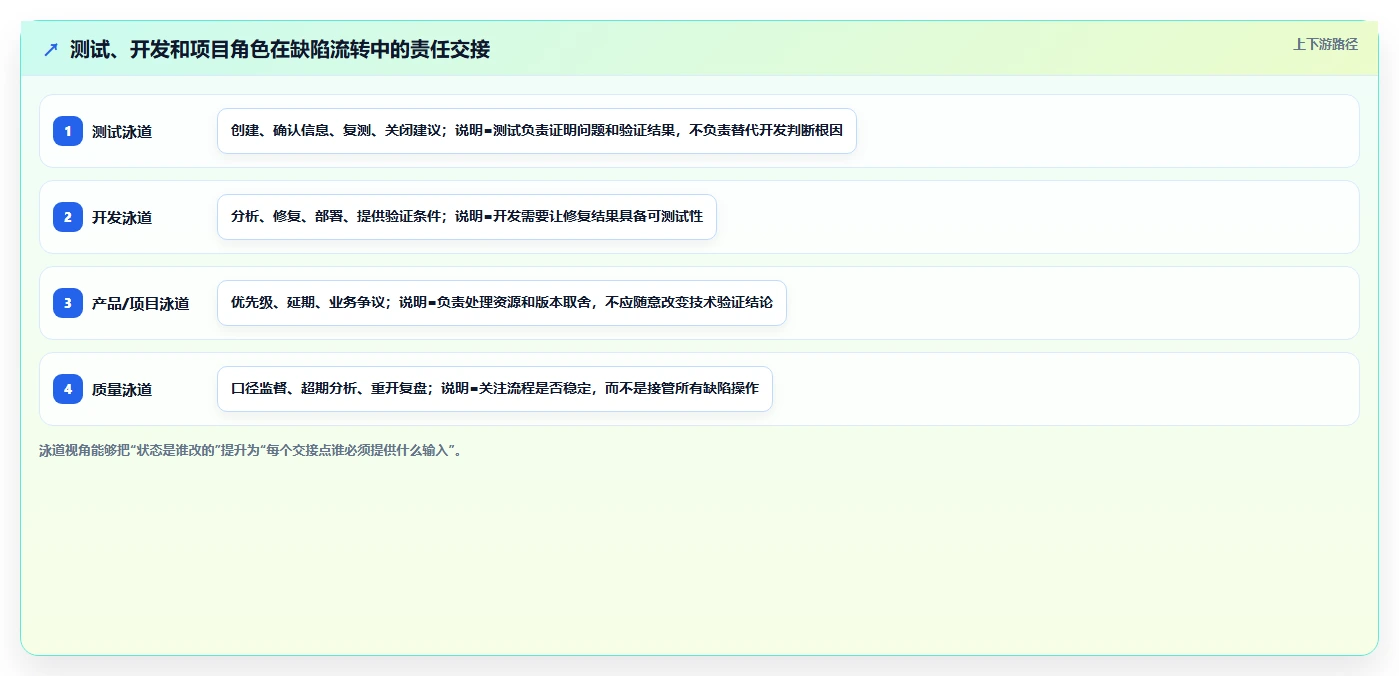Click the 创建、确认信息、复测 description box
1399x676 pixels.
pyautogui.click(x=537, y=131)
